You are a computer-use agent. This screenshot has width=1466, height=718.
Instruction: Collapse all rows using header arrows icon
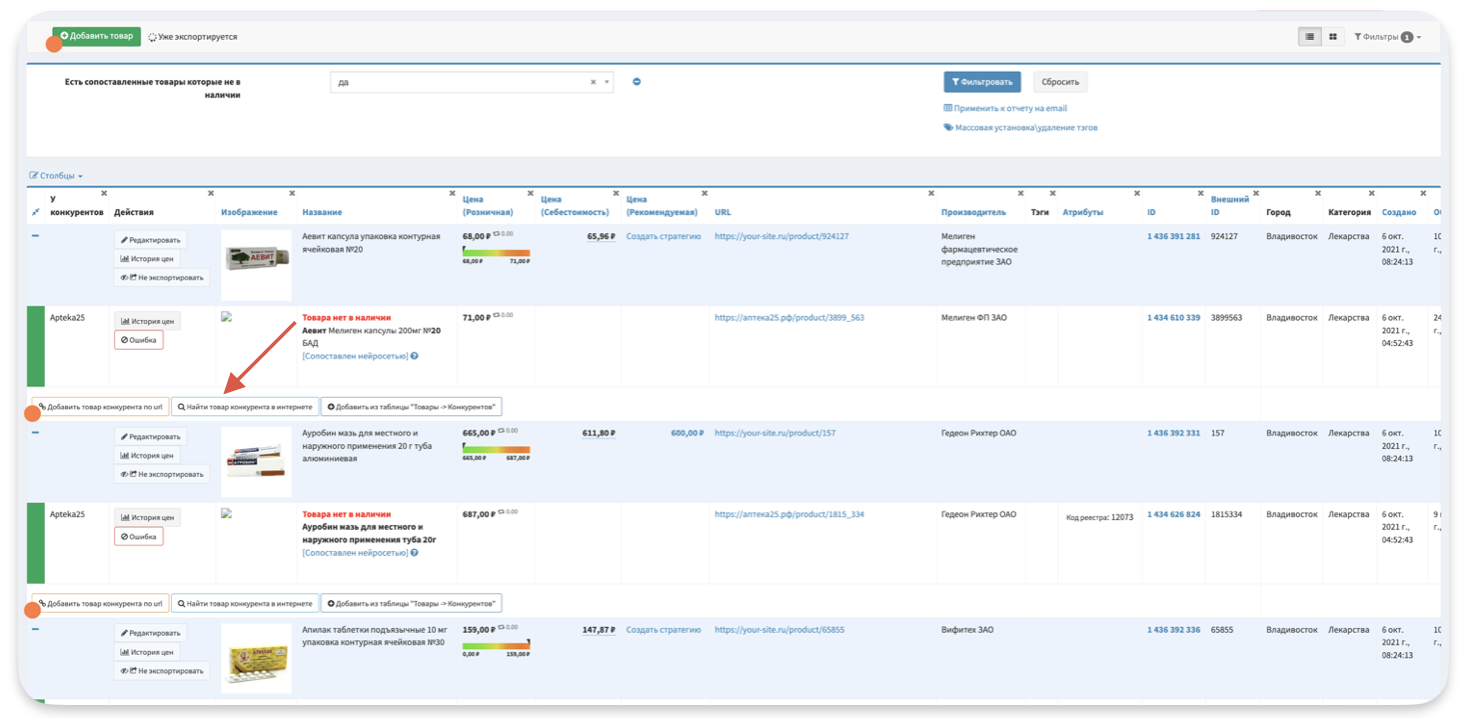tap(36, 212)
